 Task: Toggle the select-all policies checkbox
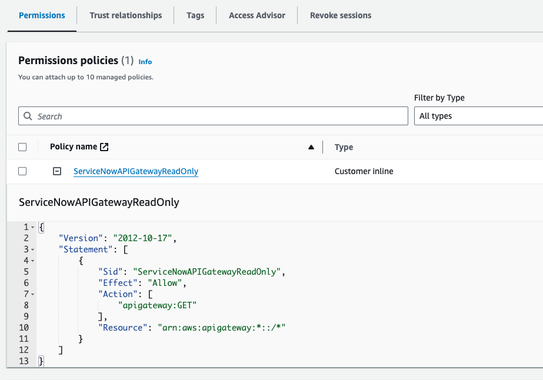point(23,147)
